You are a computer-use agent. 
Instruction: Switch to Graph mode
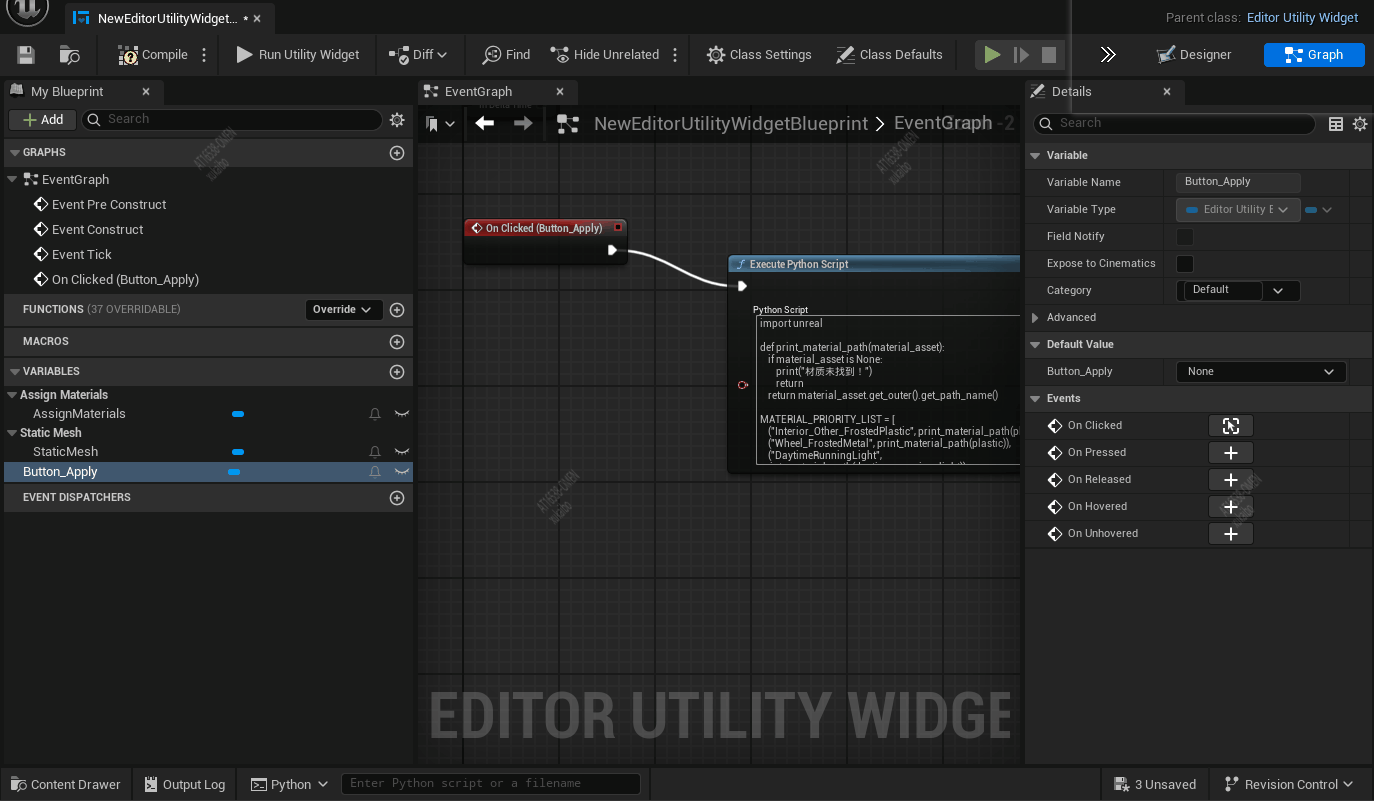click(x=1314, y=55)
